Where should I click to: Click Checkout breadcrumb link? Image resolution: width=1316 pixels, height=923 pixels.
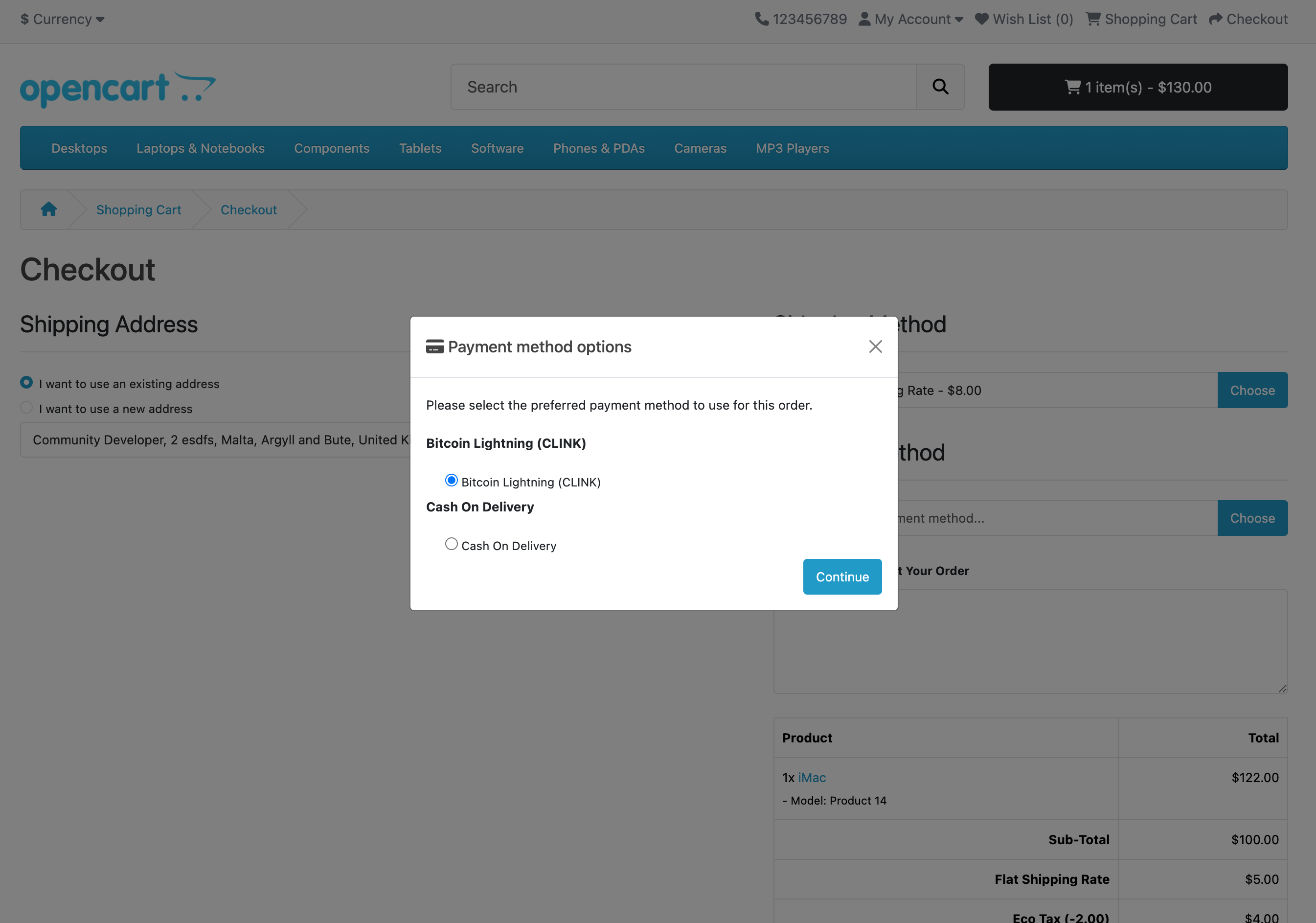[249, 210]
